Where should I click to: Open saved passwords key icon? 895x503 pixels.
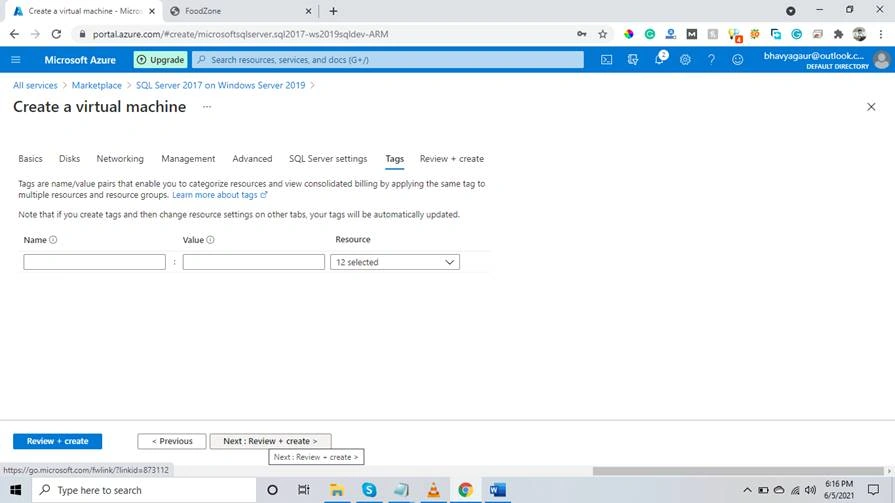(582, 34)
